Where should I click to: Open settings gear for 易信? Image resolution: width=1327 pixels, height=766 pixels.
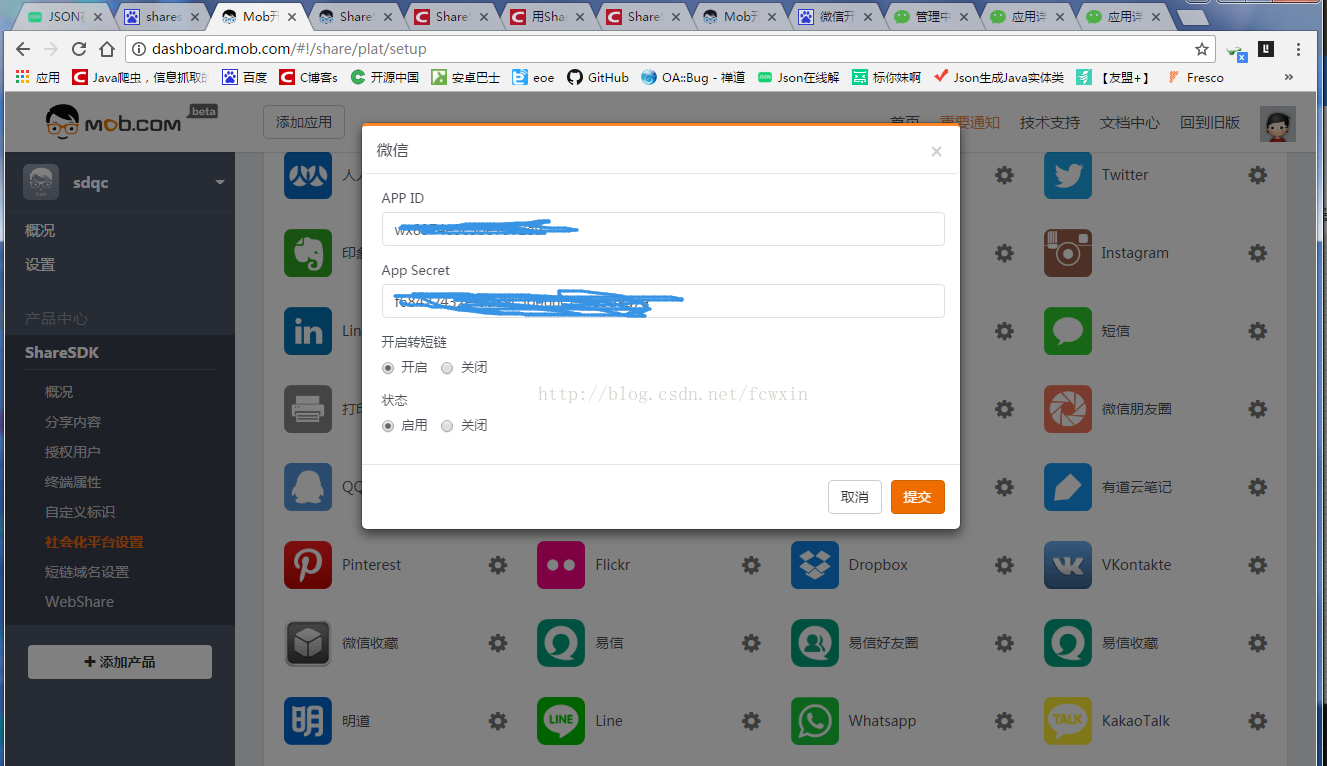751,643
